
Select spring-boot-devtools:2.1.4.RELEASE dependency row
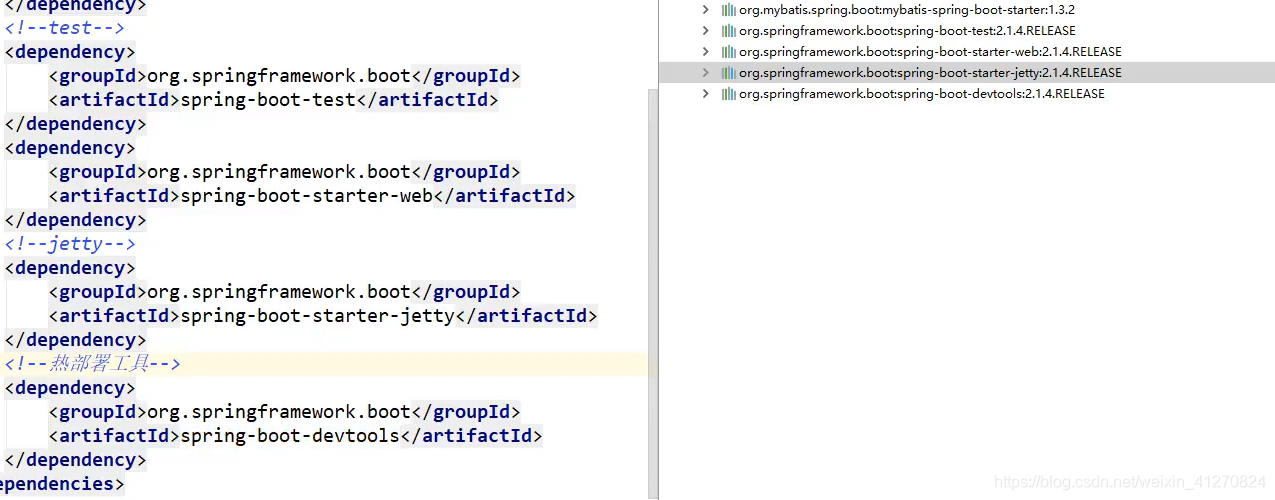[967, 94]
